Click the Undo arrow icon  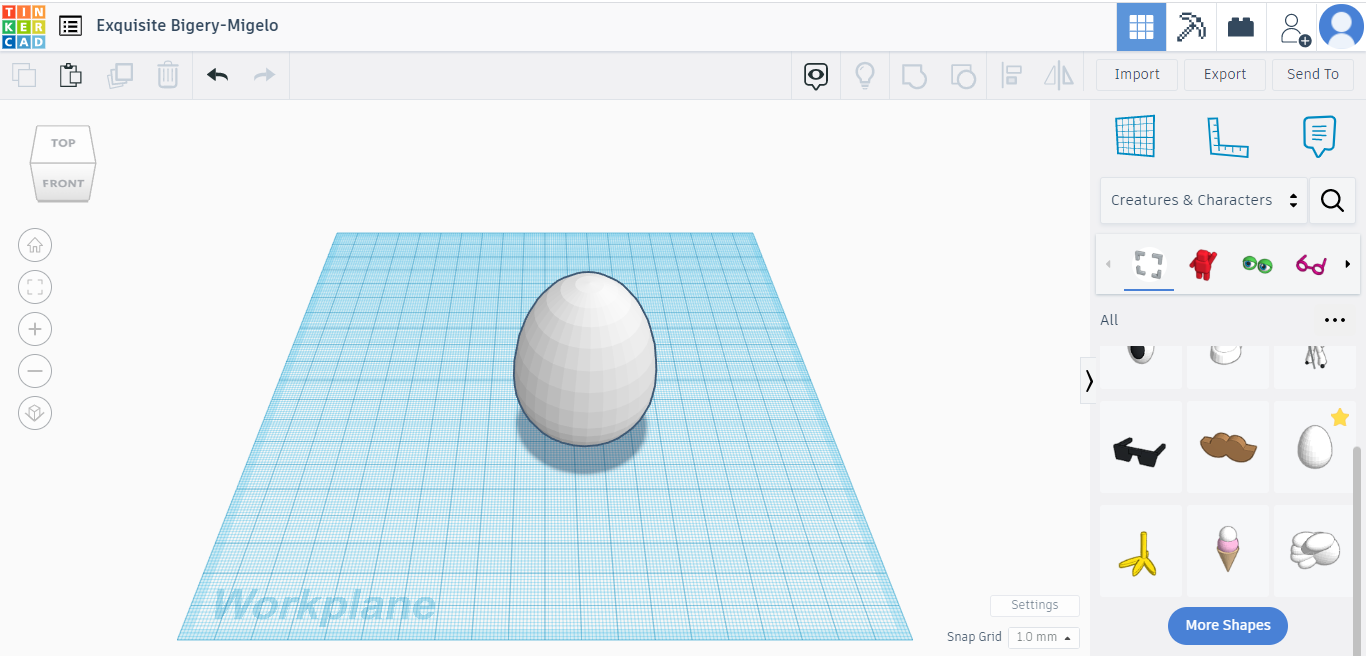pos(217,74)
